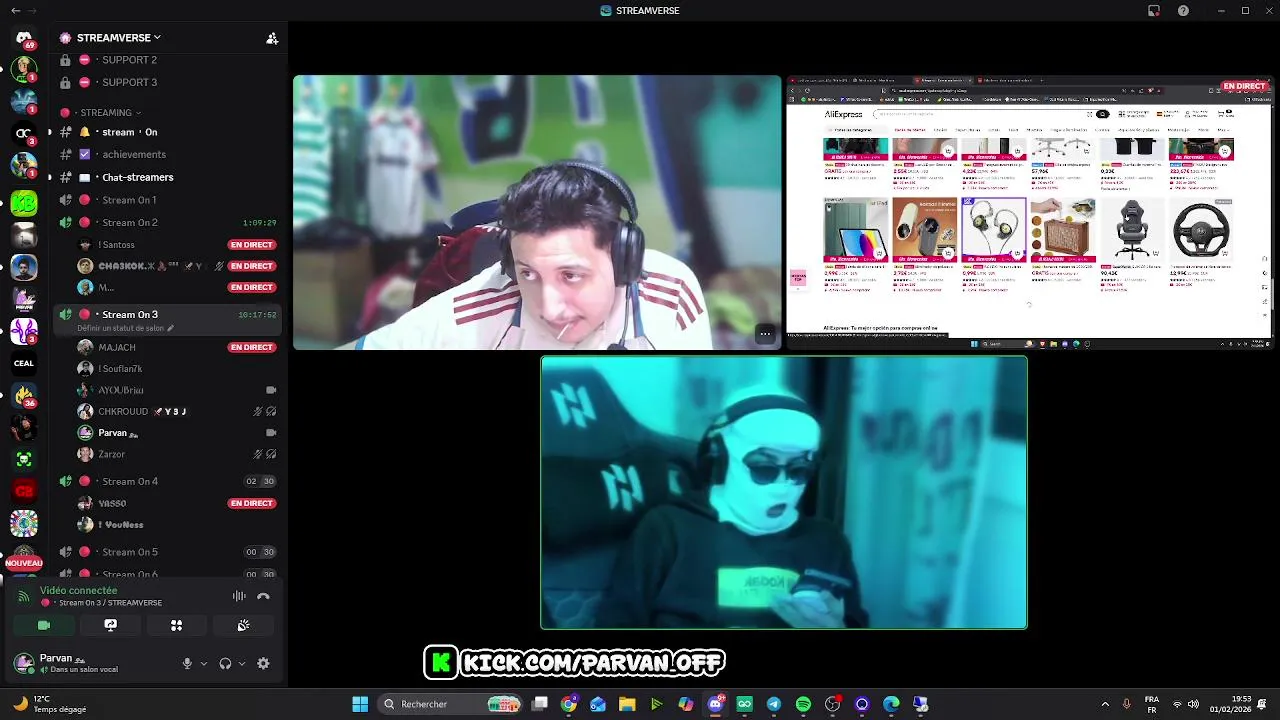1280x720 pixels.
Task: Open the SUPPORT 3 locked channel
Action: point(166,82)
